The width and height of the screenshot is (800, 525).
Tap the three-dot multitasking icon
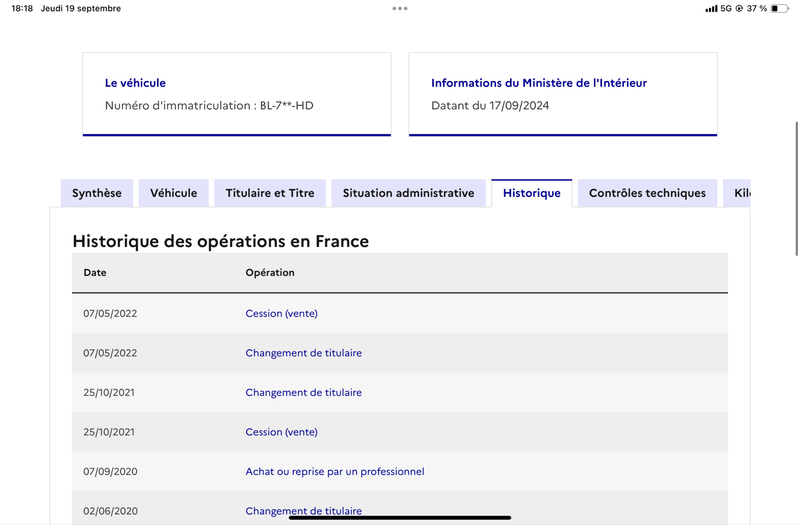[x=400, y=8]
